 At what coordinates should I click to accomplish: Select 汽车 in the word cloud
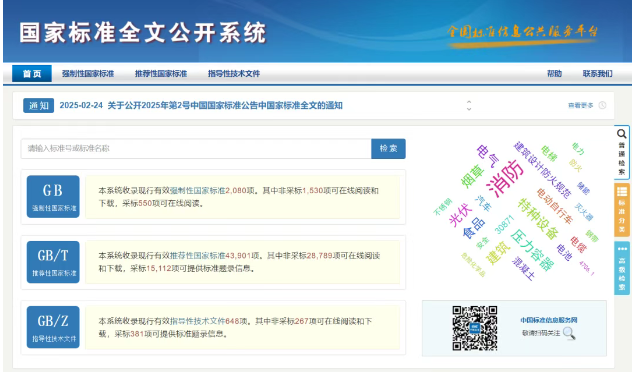tap(484, 203)
